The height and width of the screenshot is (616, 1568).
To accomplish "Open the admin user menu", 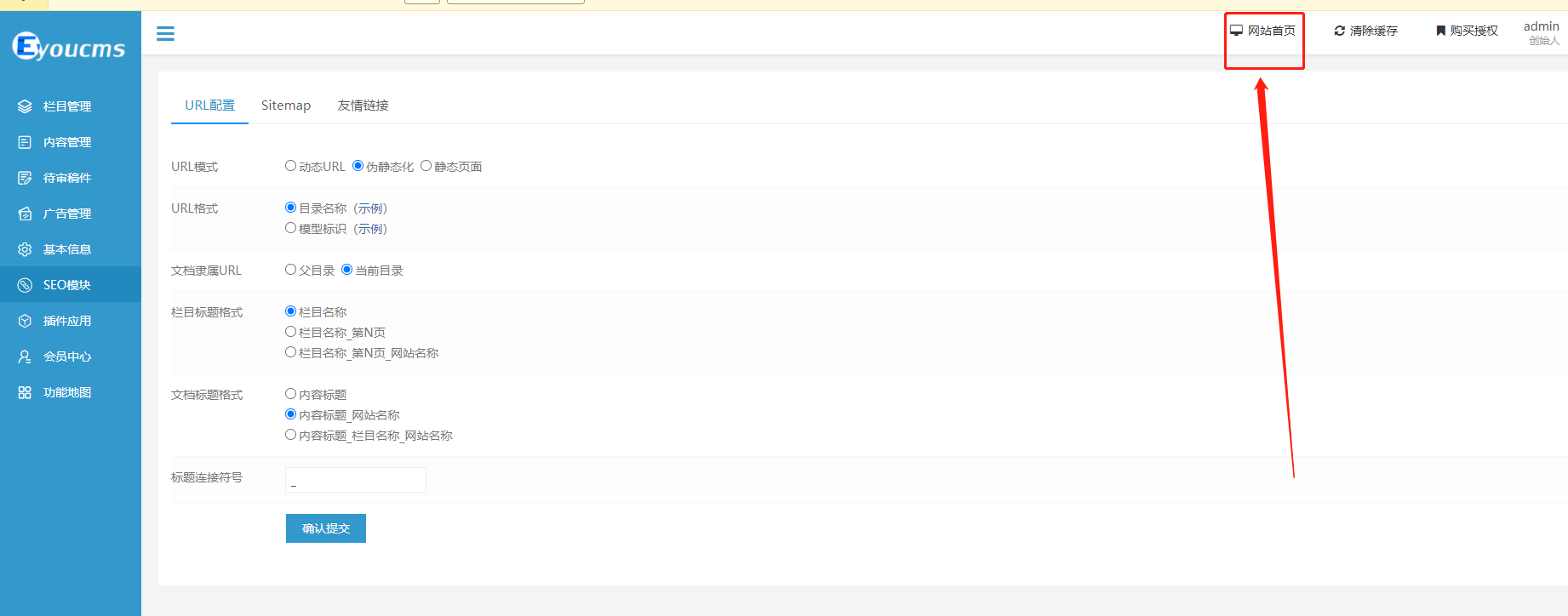I will [x=1541, y=32].
